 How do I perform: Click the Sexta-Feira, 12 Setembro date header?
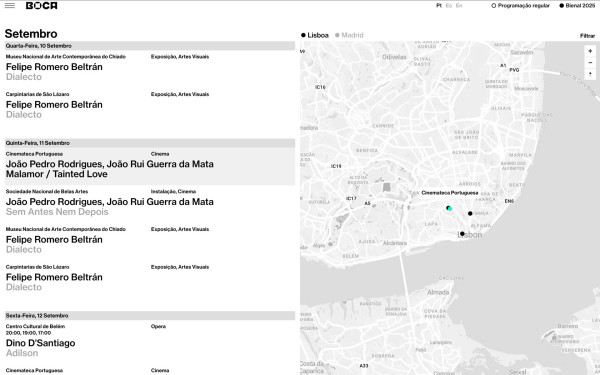[150, 316]
